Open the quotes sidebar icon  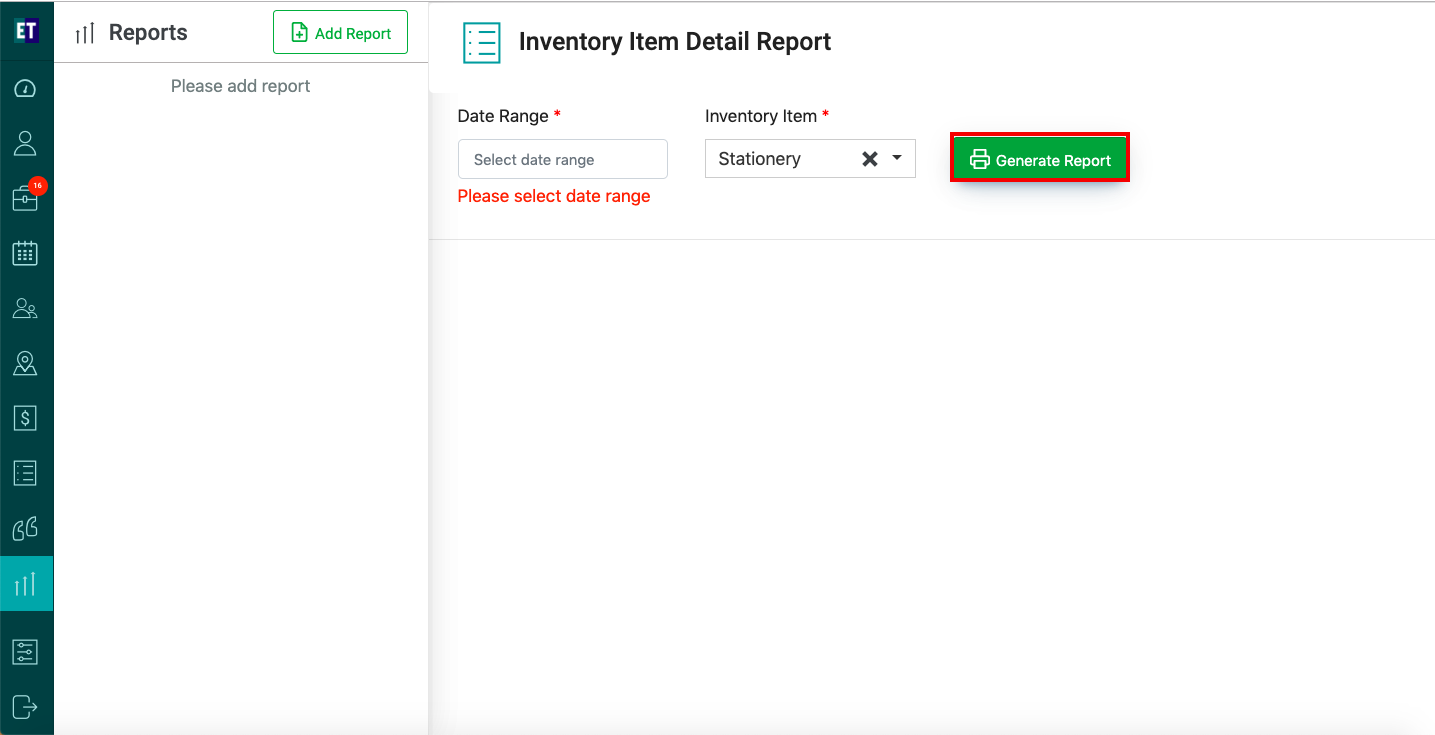26,528
